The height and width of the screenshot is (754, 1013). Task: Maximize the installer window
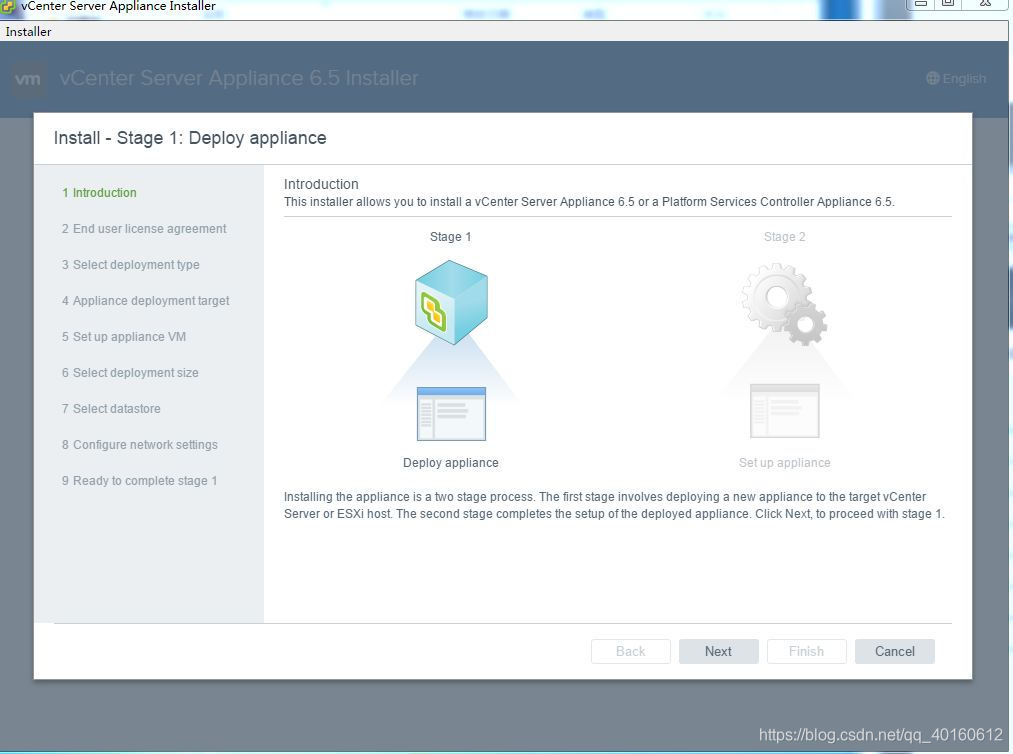click(x=948, y=3)
